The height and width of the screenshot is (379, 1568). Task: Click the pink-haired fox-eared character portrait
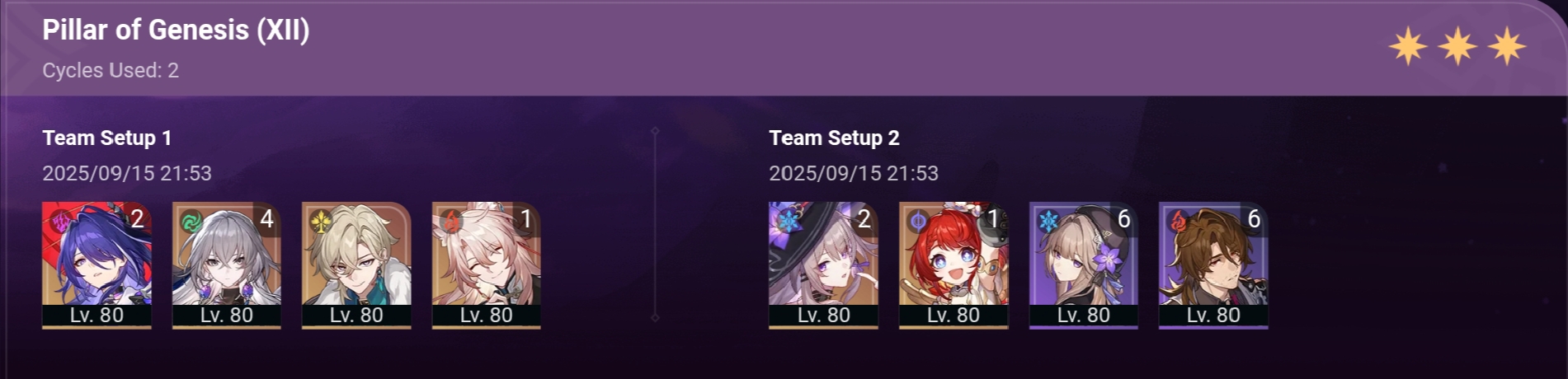pyautogui.click(x=487, y=265)
